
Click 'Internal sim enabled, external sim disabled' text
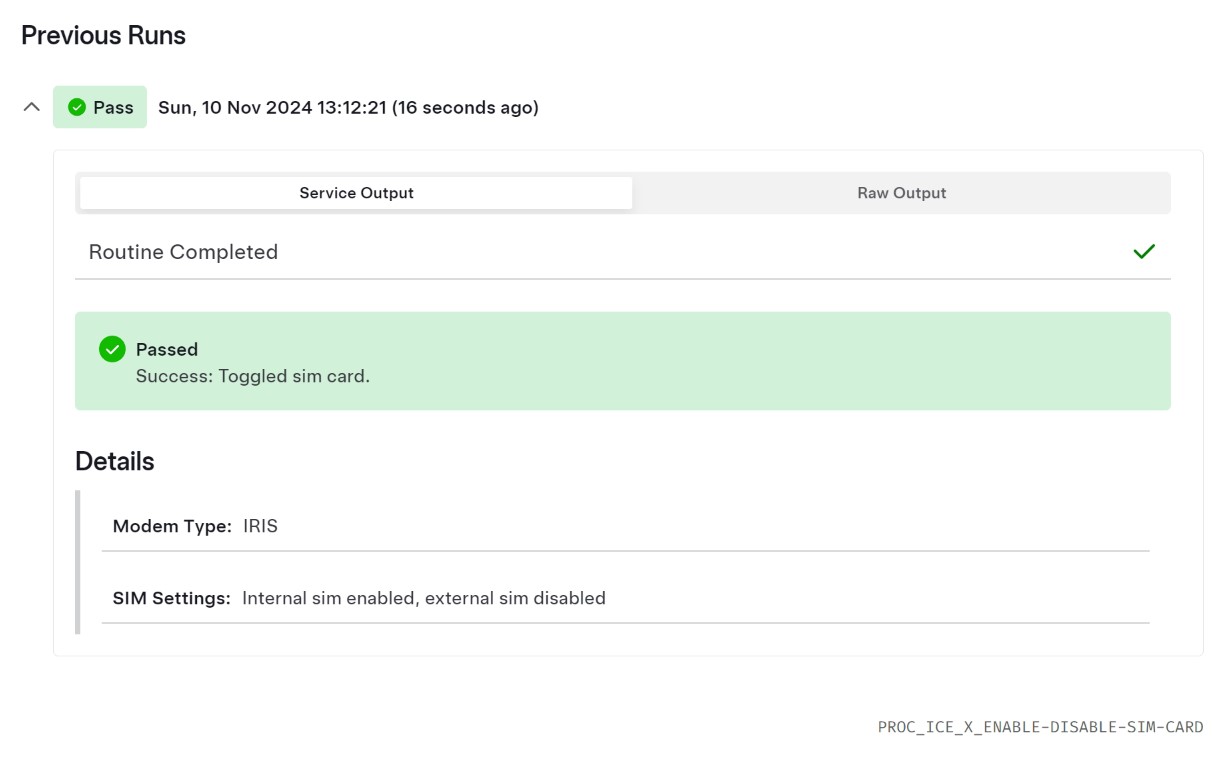pyautogui.click(x=424, y=598)
